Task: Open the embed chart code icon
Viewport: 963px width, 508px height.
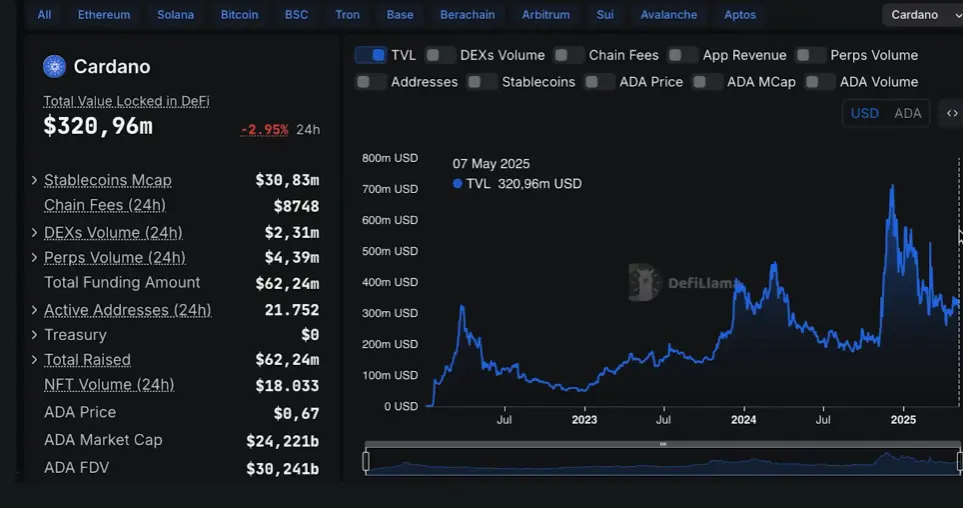Action: point(952,114)
